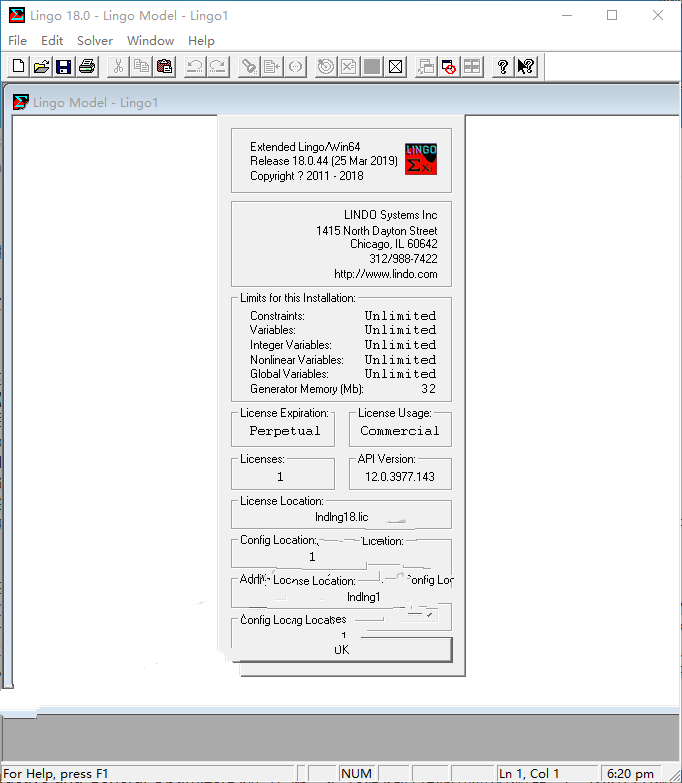Click the Find flashlight icon
682x783 pixels.
click(249, 66)
